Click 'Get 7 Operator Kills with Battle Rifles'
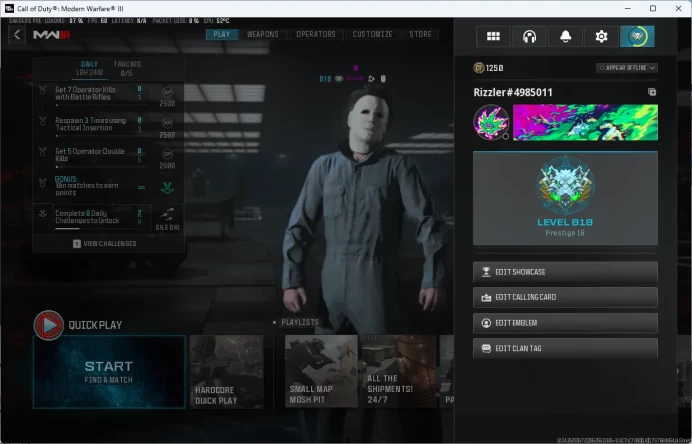 coord(85,93)
